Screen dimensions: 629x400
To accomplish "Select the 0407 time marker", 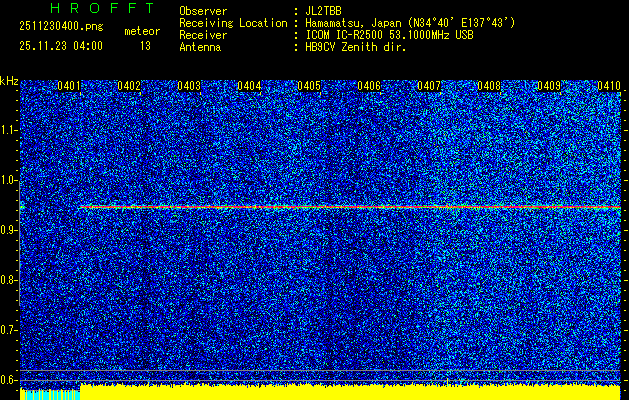I will 429,87.
